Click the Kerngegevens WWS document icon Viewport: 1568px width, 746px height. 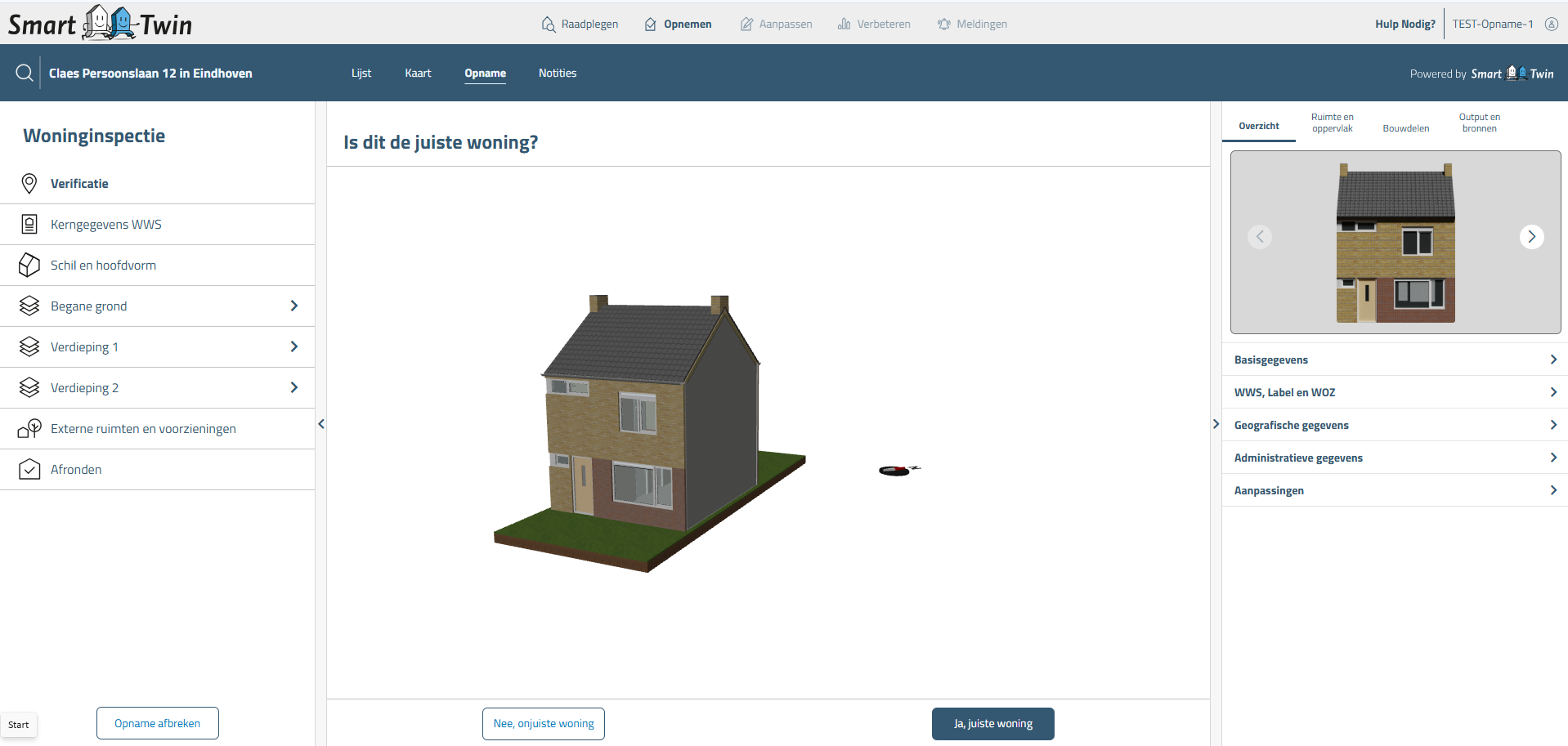click(29, 225)
